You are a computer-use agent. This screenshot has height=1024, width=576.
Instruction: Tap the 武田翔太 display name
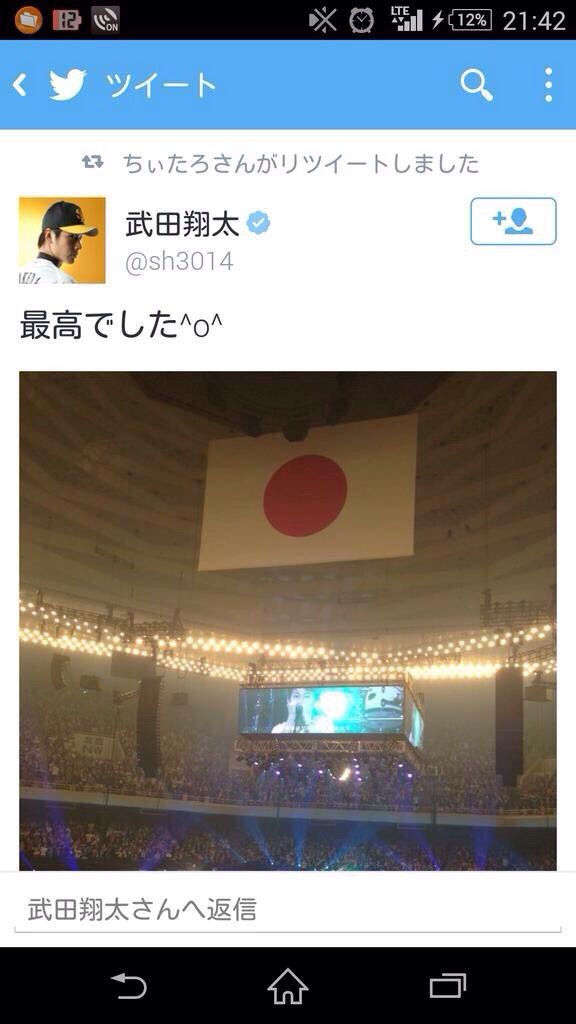[182, 223]
